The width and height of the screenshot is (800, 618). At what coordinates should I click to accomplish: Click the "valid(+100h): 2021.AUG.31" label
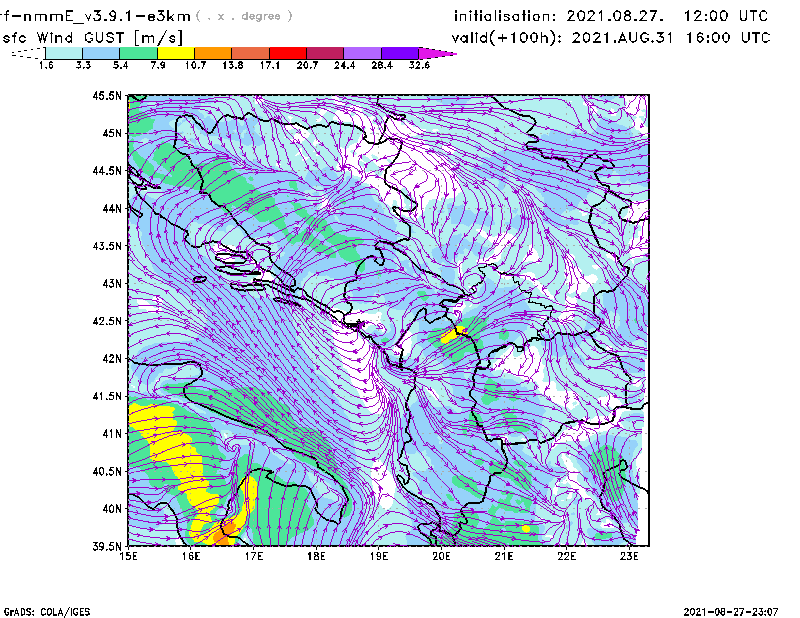[562, 38]
